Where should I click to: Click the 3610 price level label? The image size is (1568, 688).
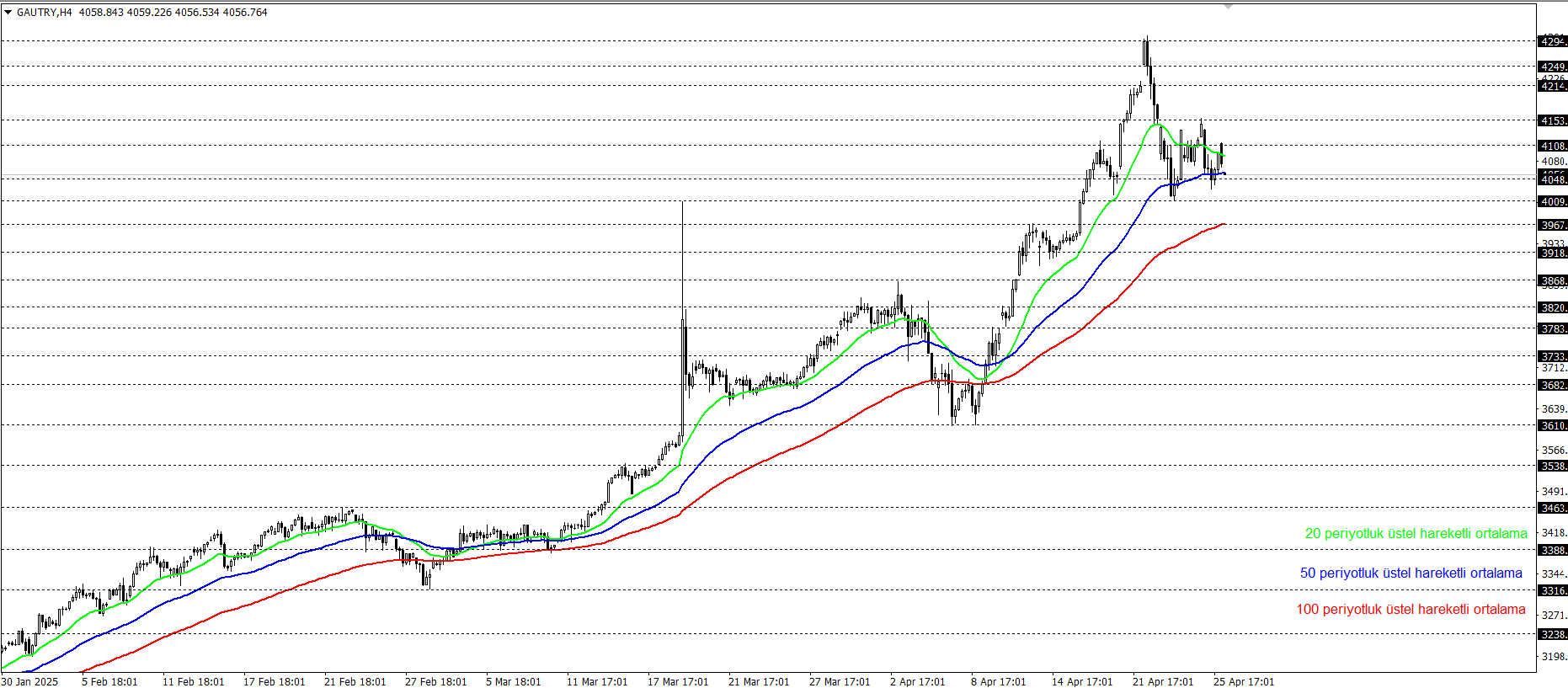click(1553, 426)
